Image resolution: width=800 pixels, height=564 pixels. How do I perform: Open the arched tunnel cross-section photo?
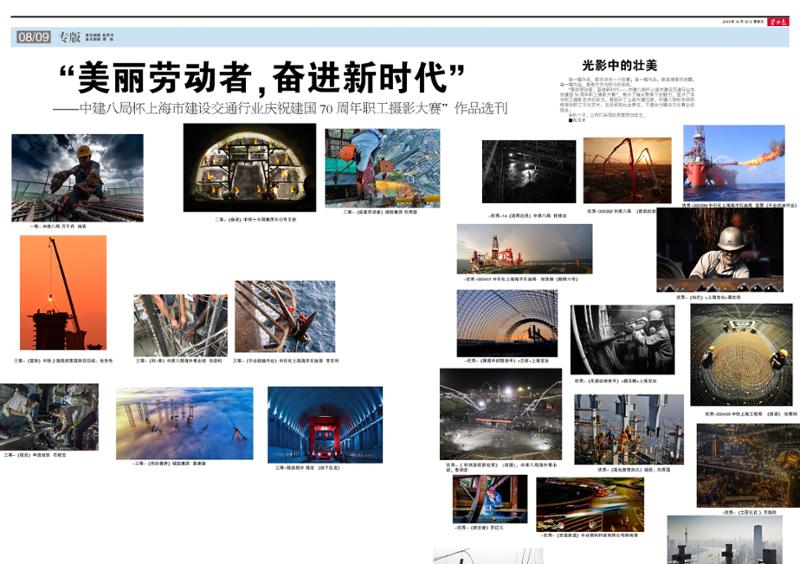tap(249, 167)
